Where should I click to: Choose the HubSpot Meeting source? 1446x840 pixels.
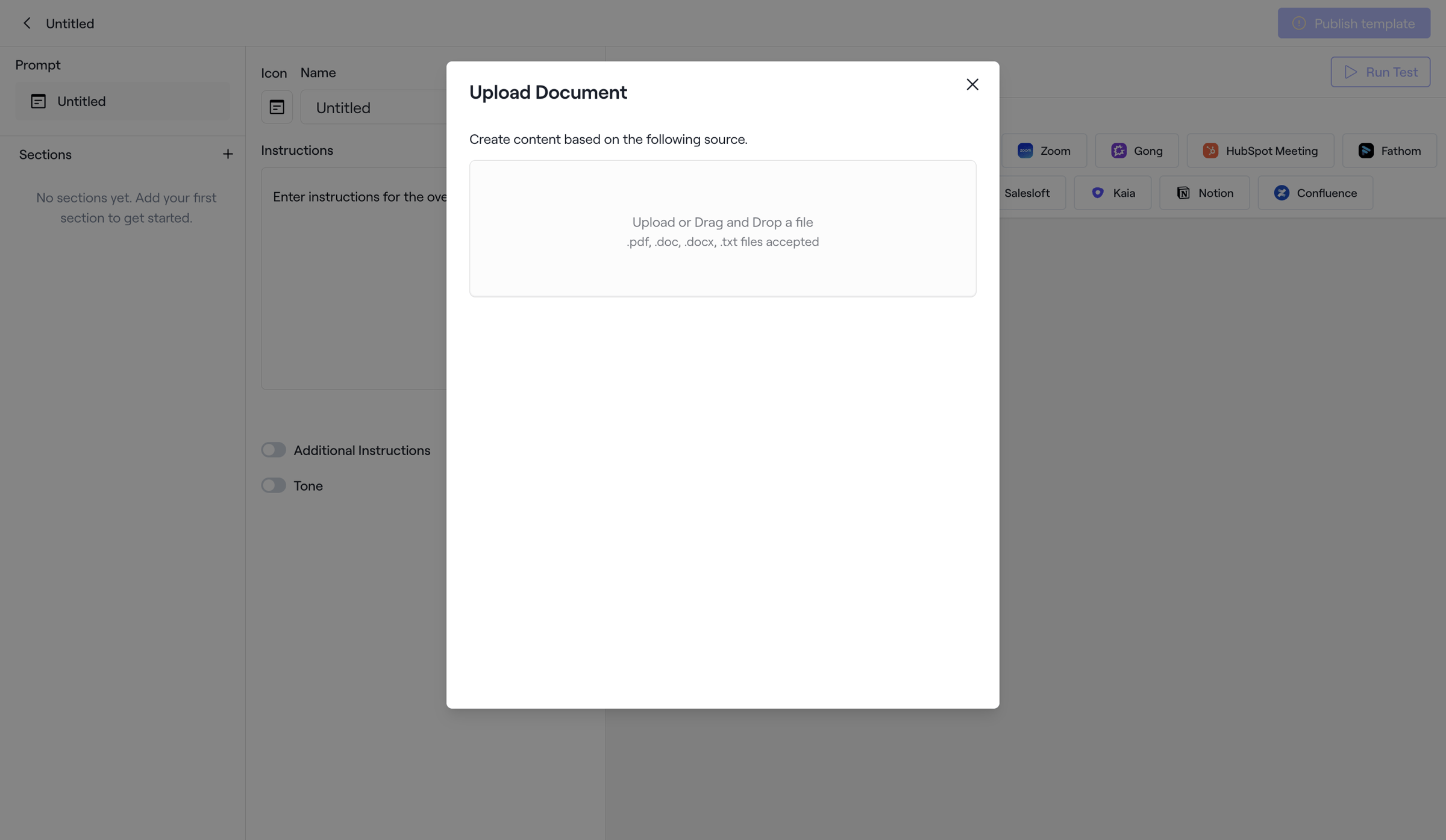click(1260, 151)
